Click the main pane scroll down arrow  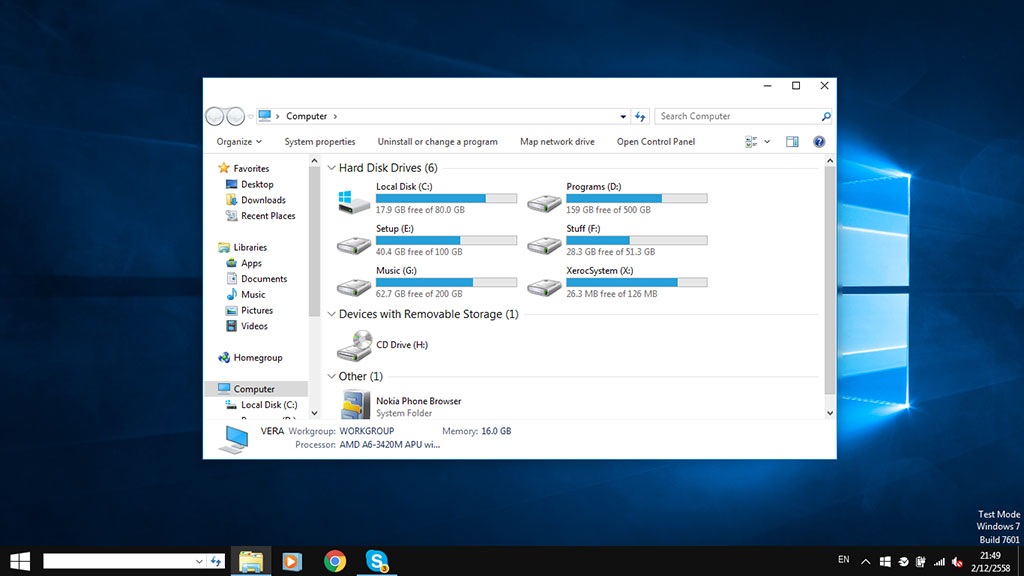[830, 413]
